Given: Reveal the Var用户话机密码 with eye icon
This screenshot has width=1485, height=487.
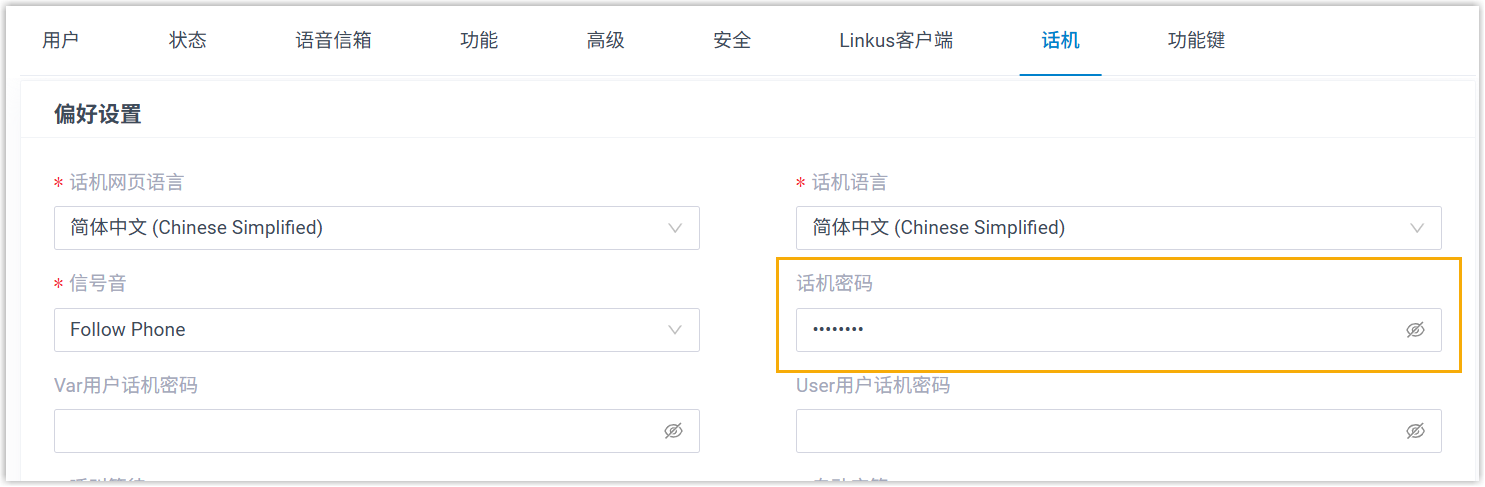Looking at the screenshot, I should click(673, 431).
